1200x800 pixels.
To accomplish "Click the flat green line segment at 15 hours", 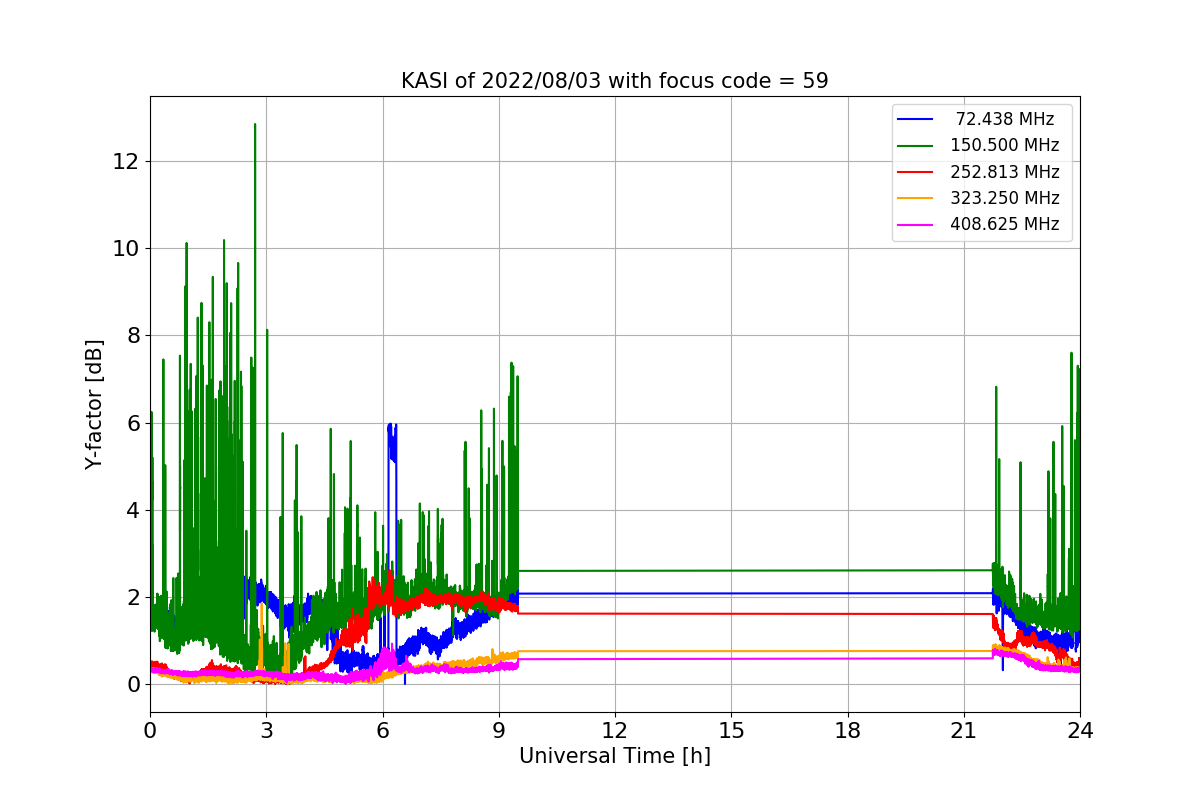I will coord(731,570).
